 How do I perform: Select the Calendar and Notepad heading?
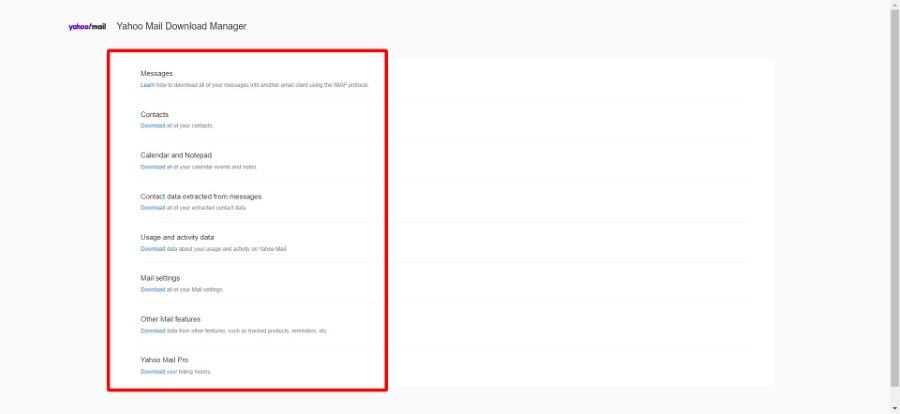(x=176, y=155)
